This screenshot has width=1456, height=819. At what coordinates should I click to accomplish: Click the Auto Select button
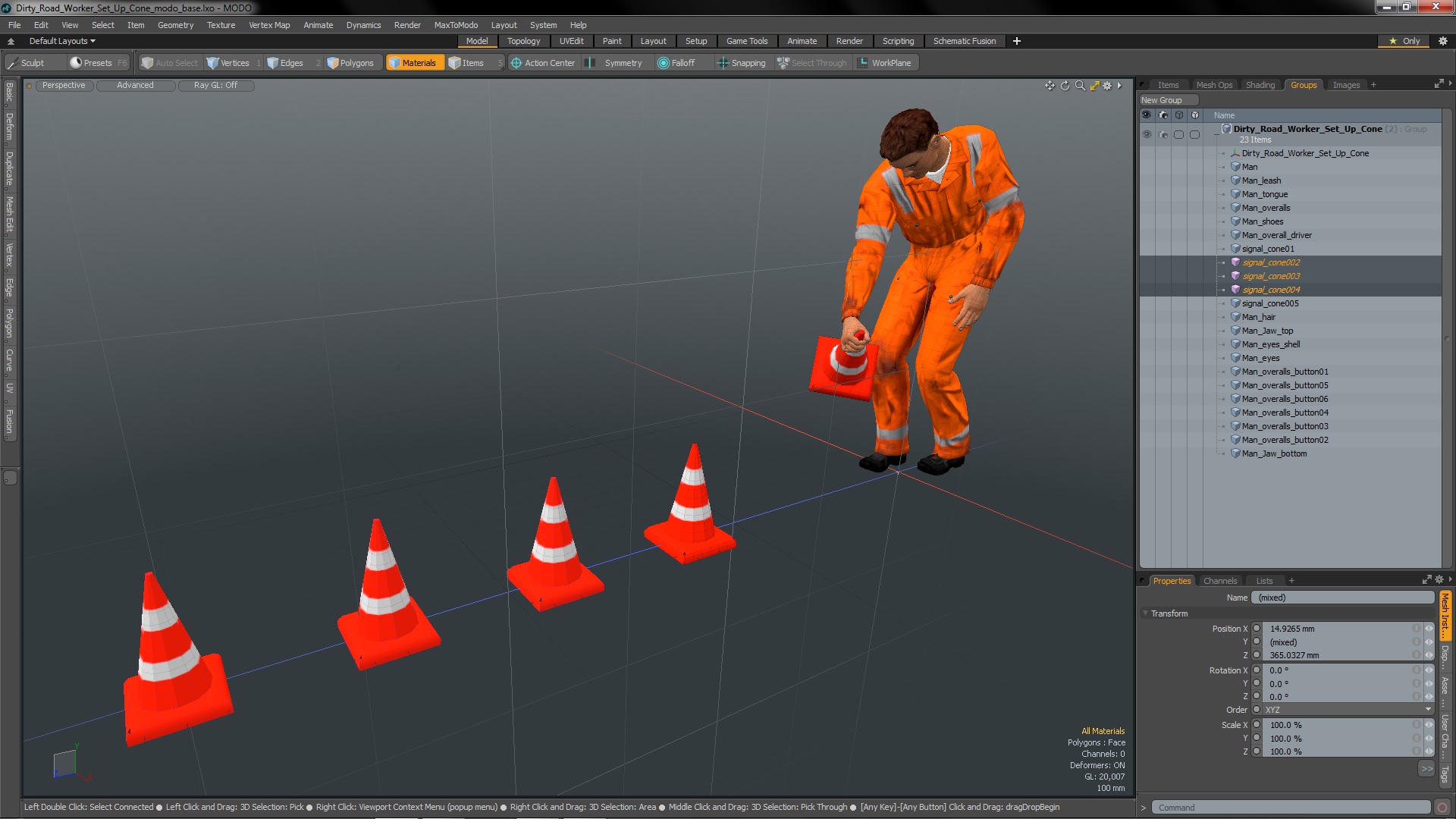170,63
